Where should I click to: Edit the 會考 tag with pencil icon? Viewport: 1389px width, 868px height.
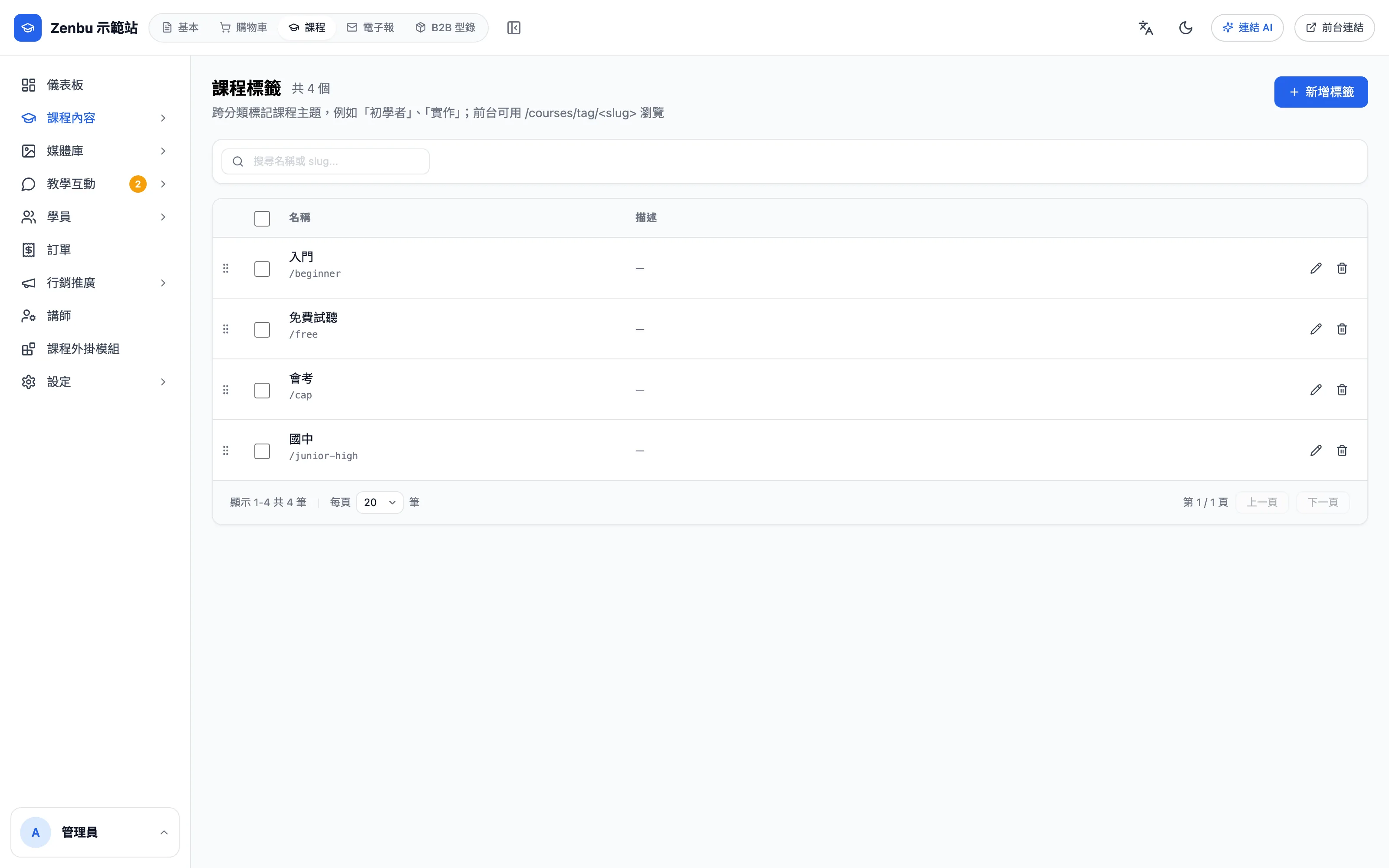tap(1316, 390)
